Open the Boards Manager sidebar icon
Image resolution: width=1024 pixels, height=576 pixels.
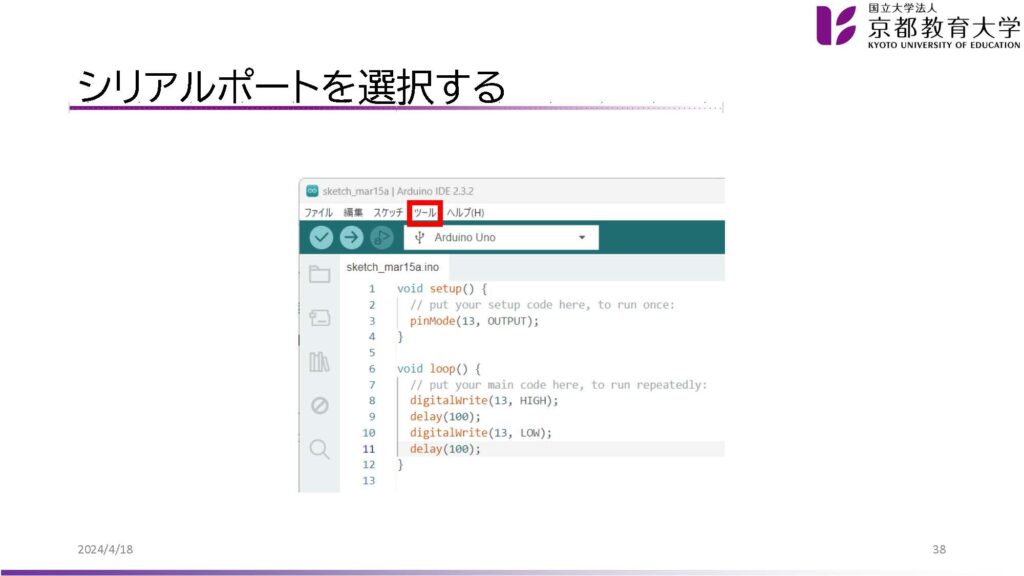(319, 318)
